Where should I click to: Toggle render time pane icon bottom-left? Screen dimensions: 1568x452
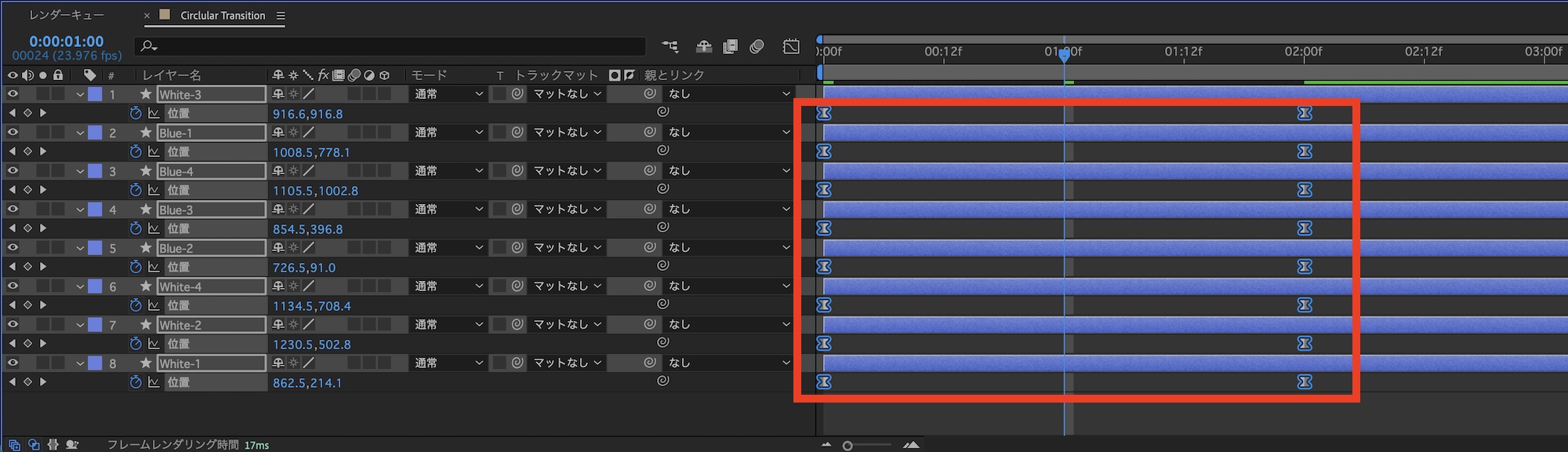[x=72, y=444]
